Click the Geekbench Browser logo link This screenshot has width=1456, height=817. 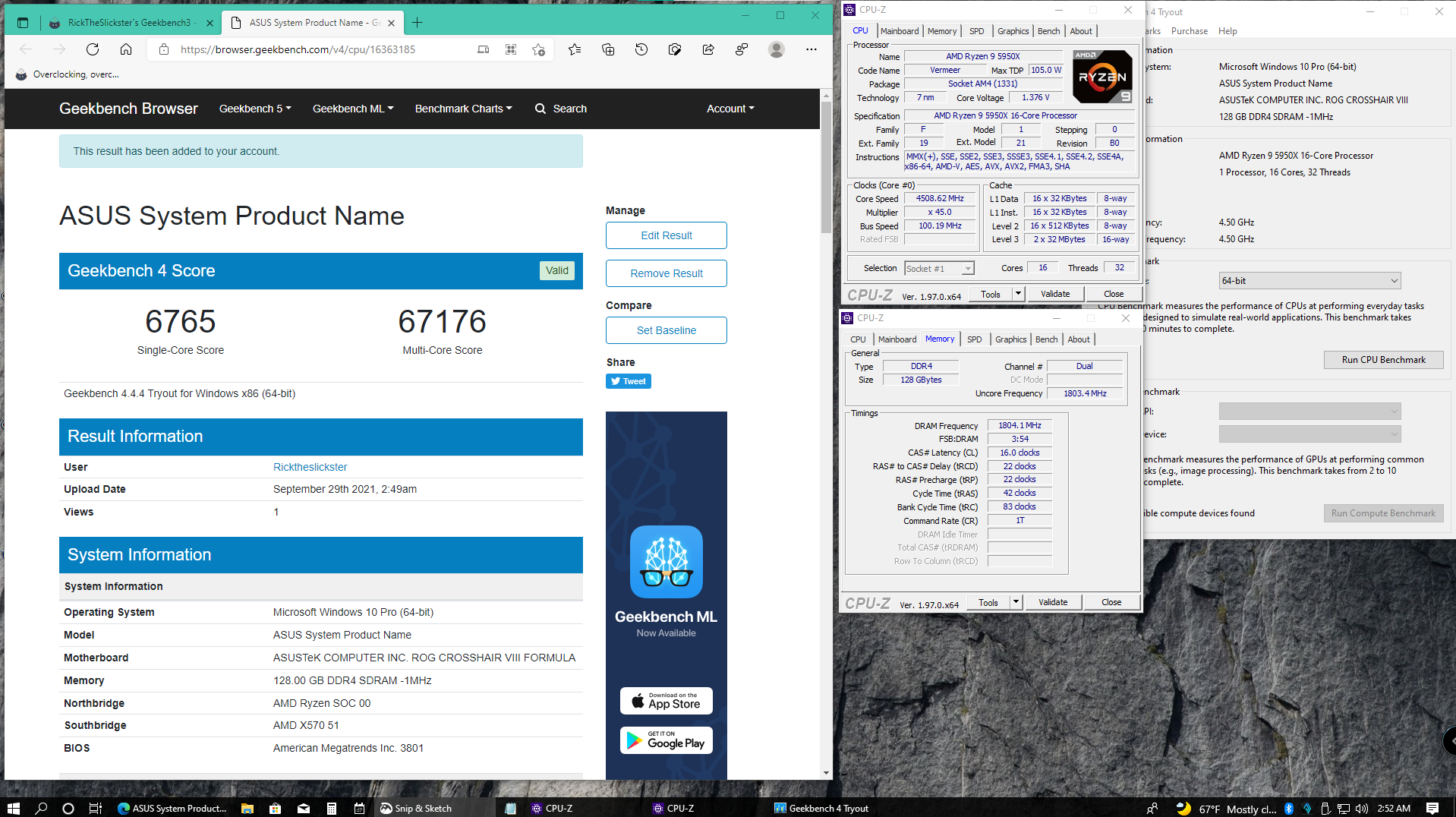pos(128,109)
